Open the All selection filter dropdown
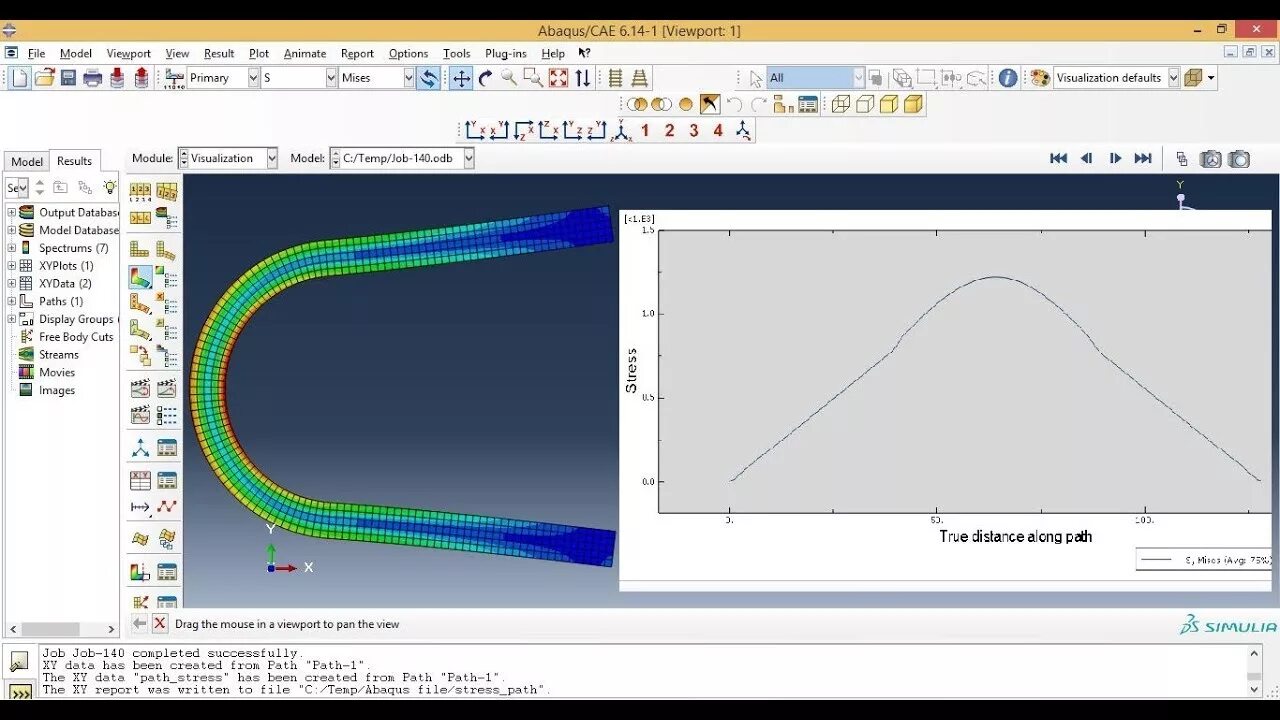Image resolution: width=1280 pixels, height=720 pixels. [858, 78]
